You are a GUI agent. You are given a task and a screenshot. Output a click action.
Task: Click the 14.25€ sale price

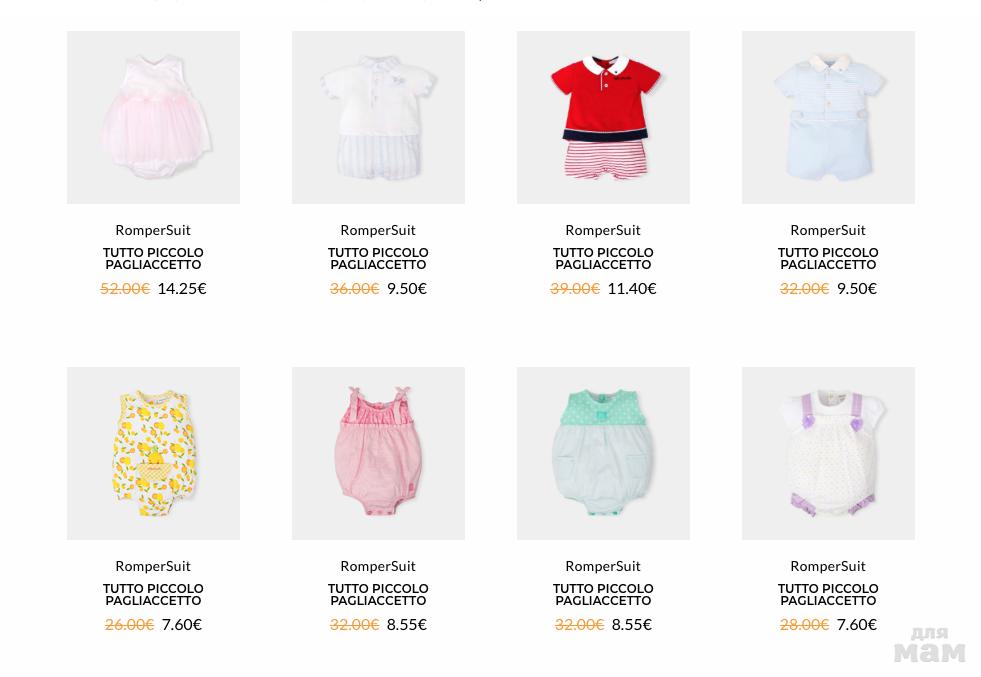(182, 288)
